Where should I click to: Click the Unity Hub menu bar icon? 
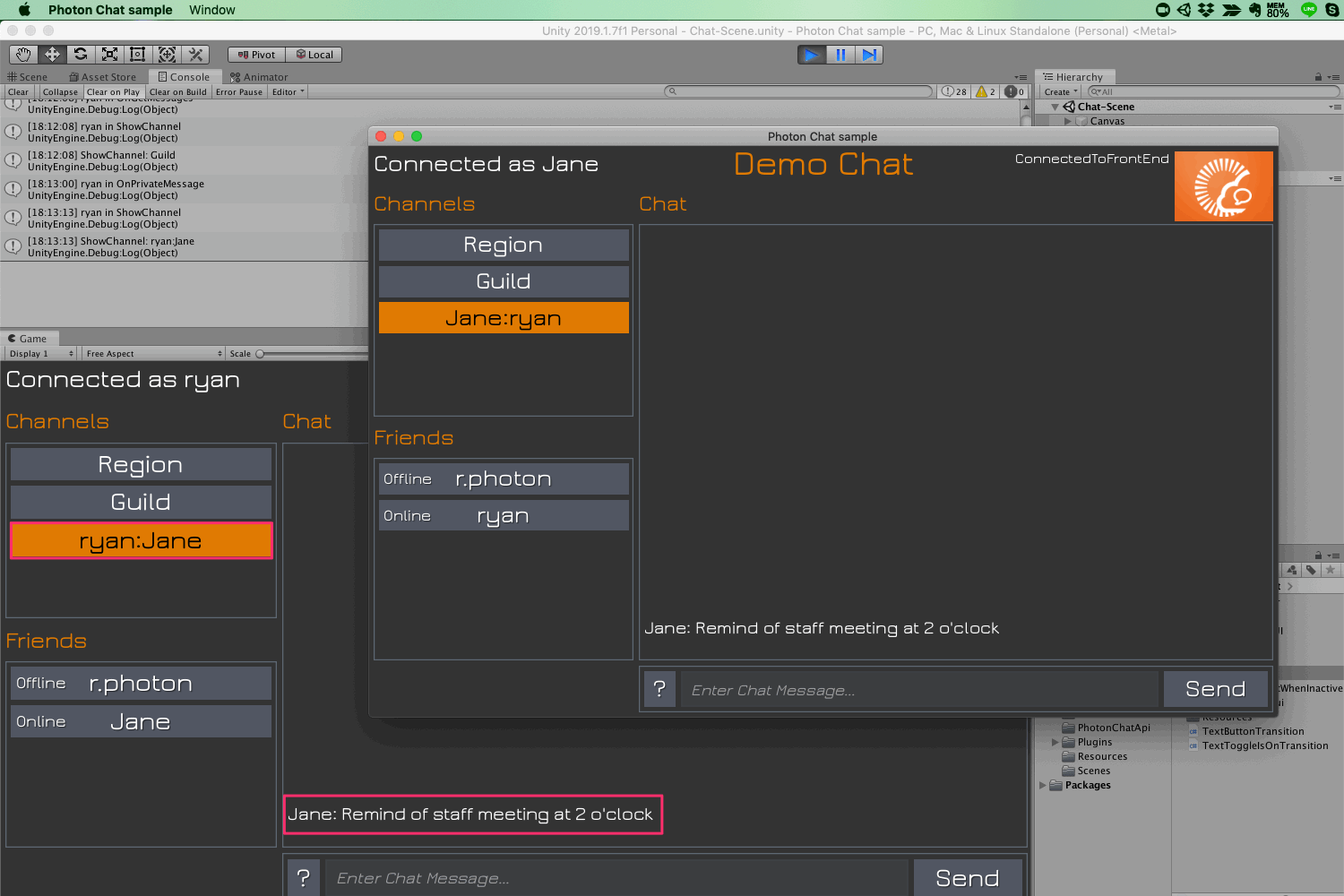coord(1184,10)
